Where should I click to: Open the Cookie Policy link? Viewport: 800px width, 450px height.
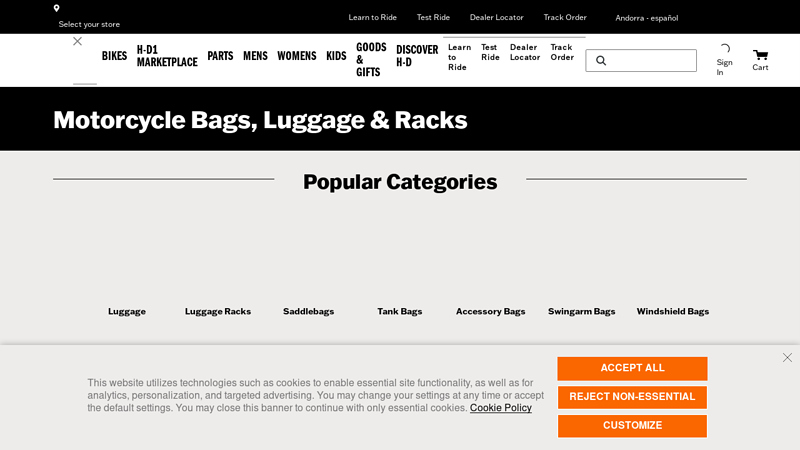[500, 408]
